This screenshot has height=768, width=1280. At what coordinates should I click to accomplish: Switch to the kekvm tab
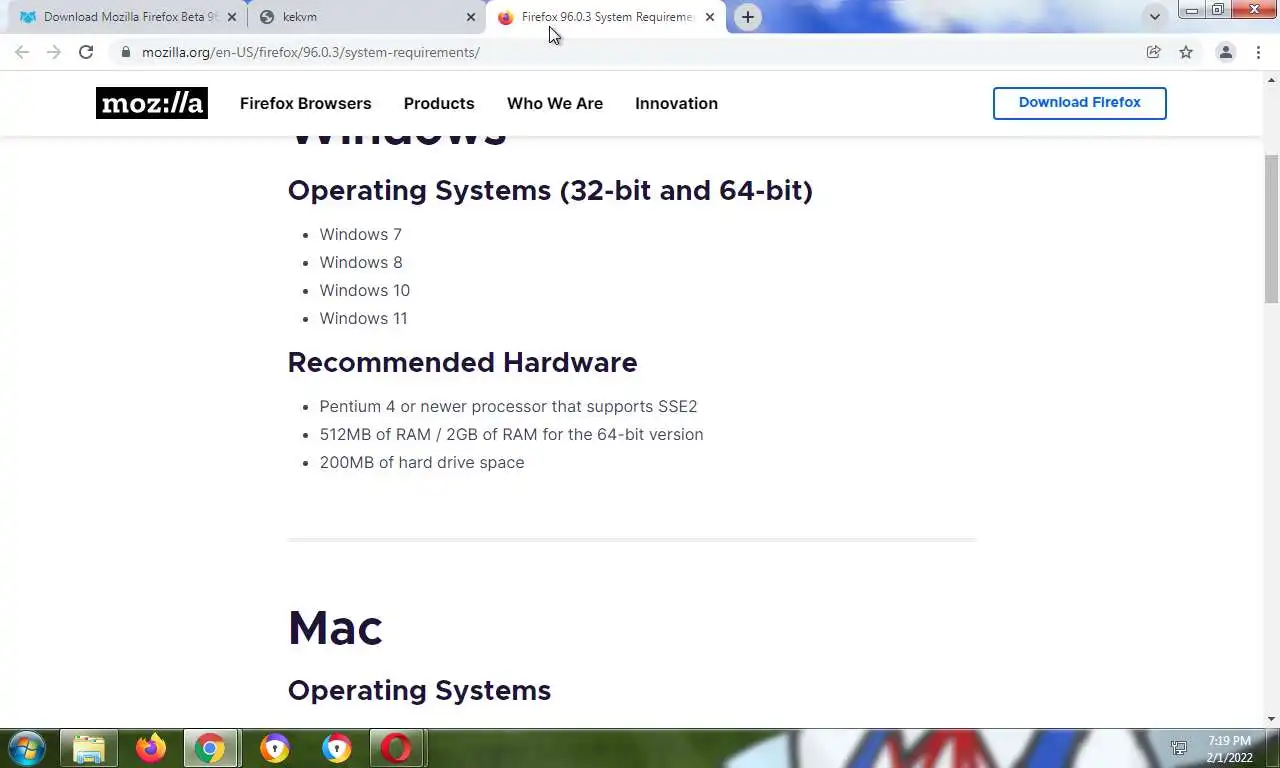(x=366, y=17)
